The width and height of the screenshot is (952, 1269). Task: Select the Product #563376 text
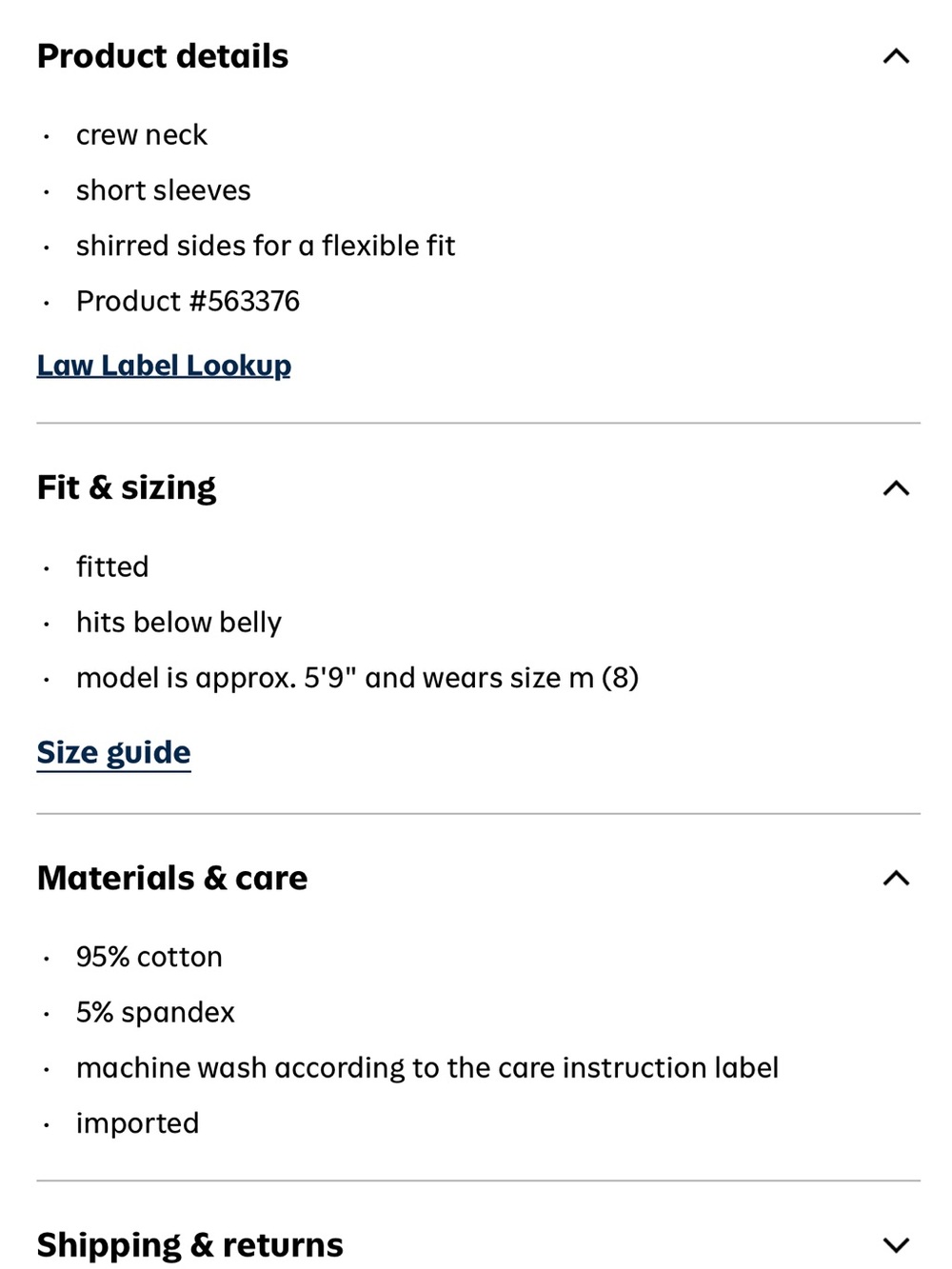[x=188, y=301]
